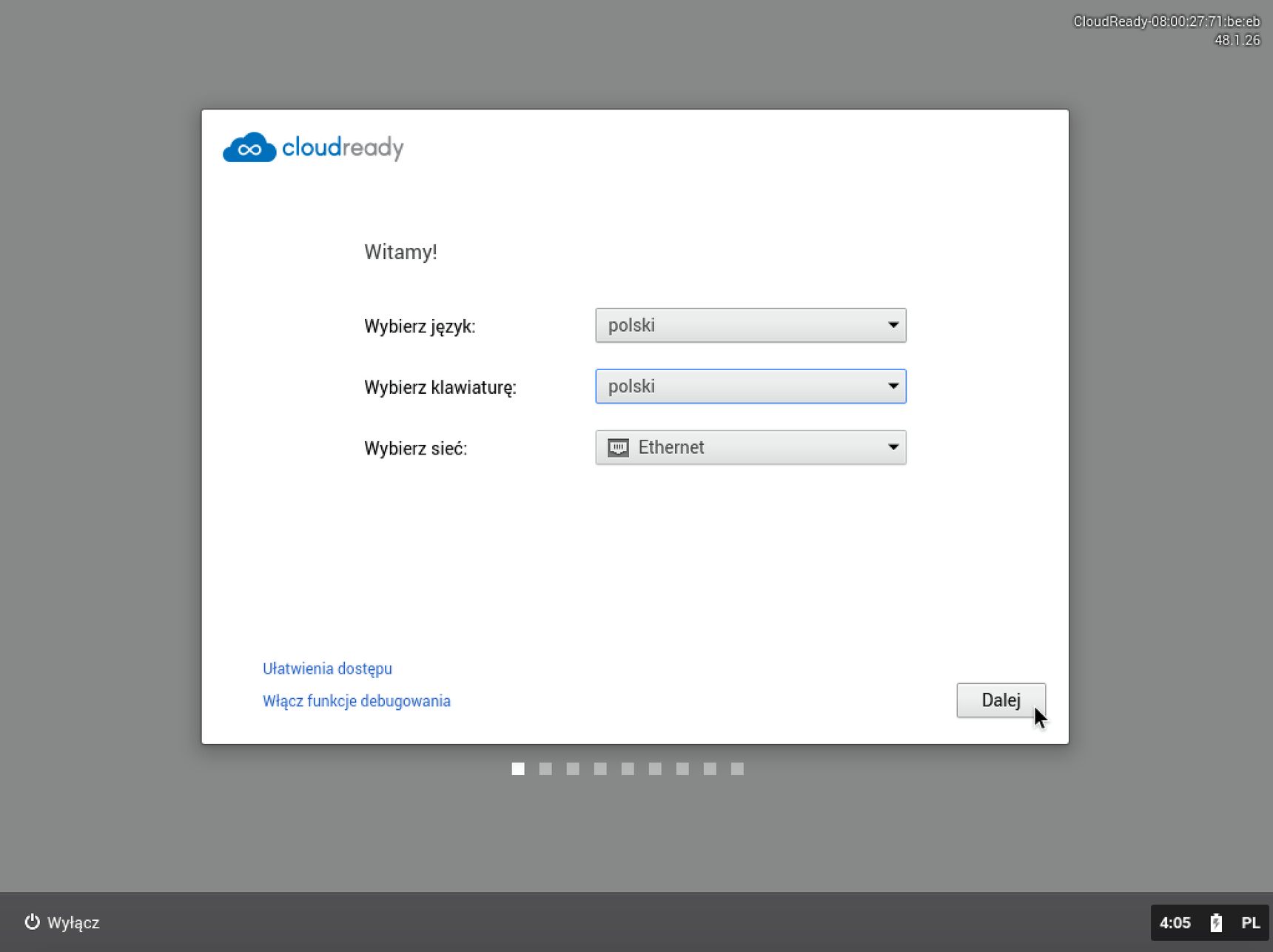This screenshot has height=952, width=1273.
Task: Open the keyboard layout dropdown
Action: [x=750, y=386]
